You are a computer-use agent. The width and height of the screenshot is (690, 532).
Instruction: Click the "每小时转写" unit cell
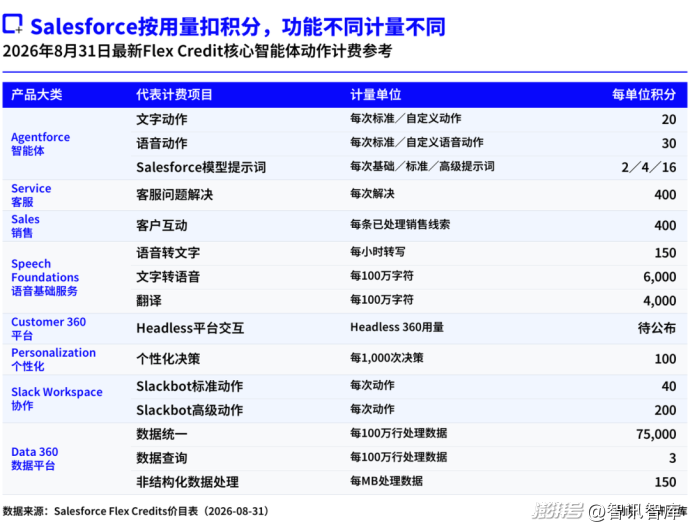[x=378, y=252]
